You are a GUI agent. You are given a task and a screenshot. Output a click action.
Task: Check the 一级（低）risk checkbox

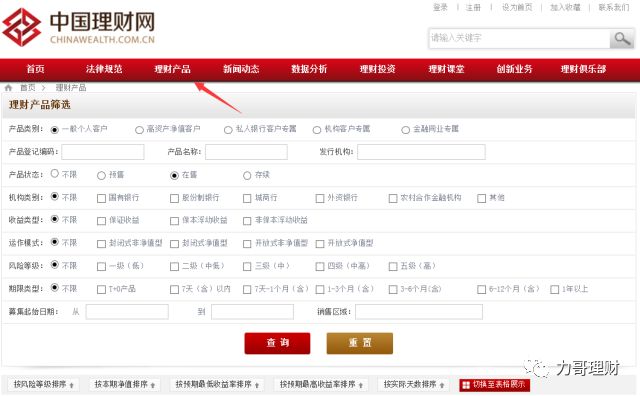(x=101, y=267)
